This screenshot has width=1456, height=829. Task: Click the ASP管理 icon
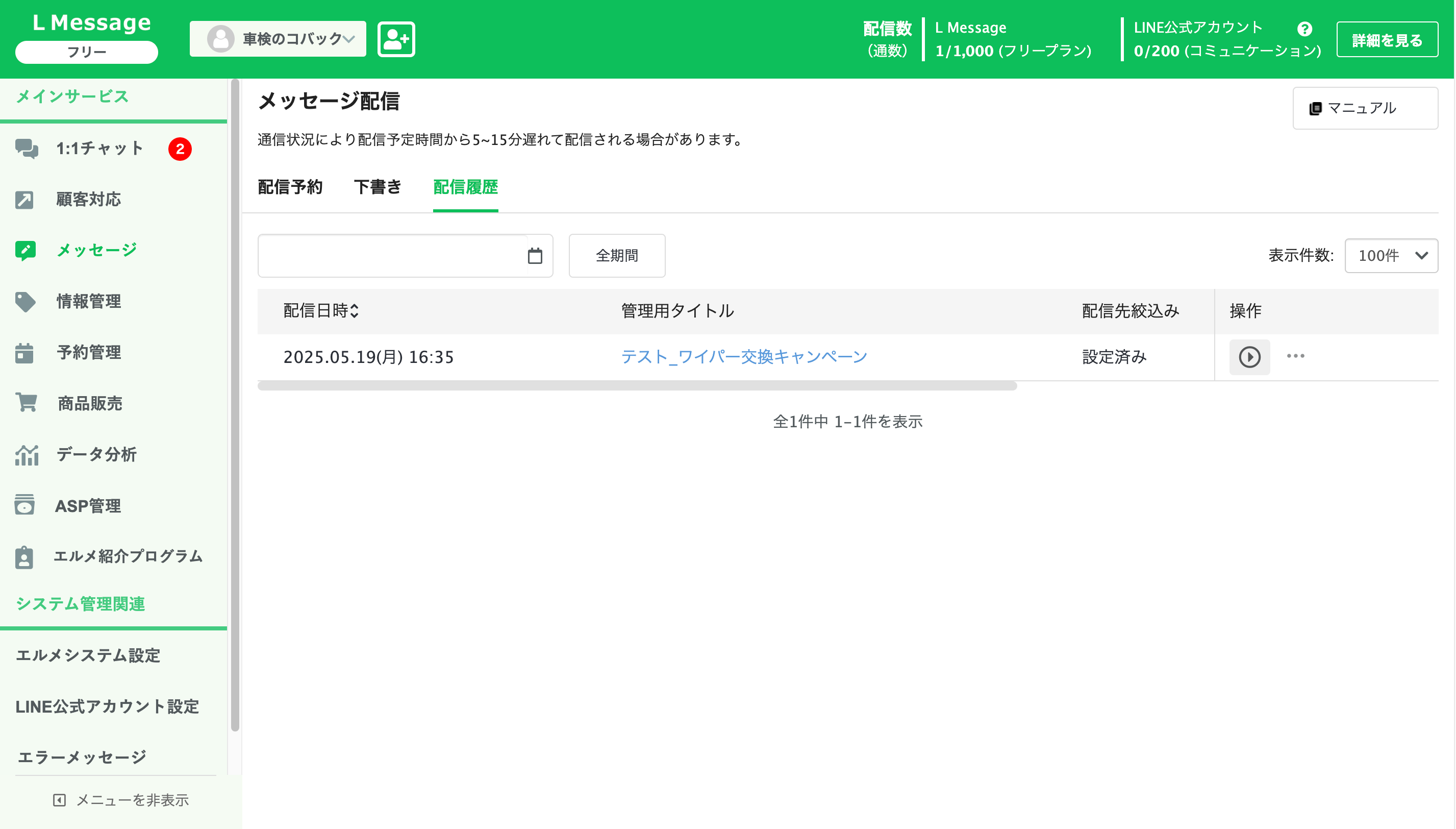(24, 505)
